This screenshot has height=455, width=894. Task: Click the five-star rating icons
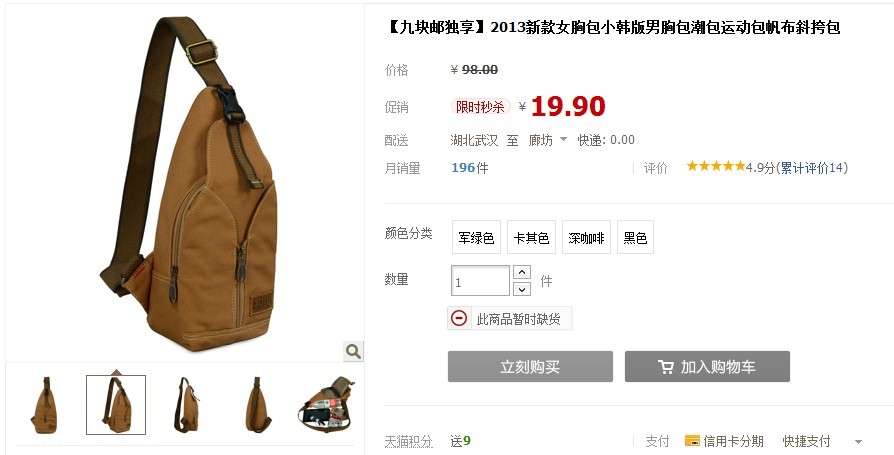(716, 166)
